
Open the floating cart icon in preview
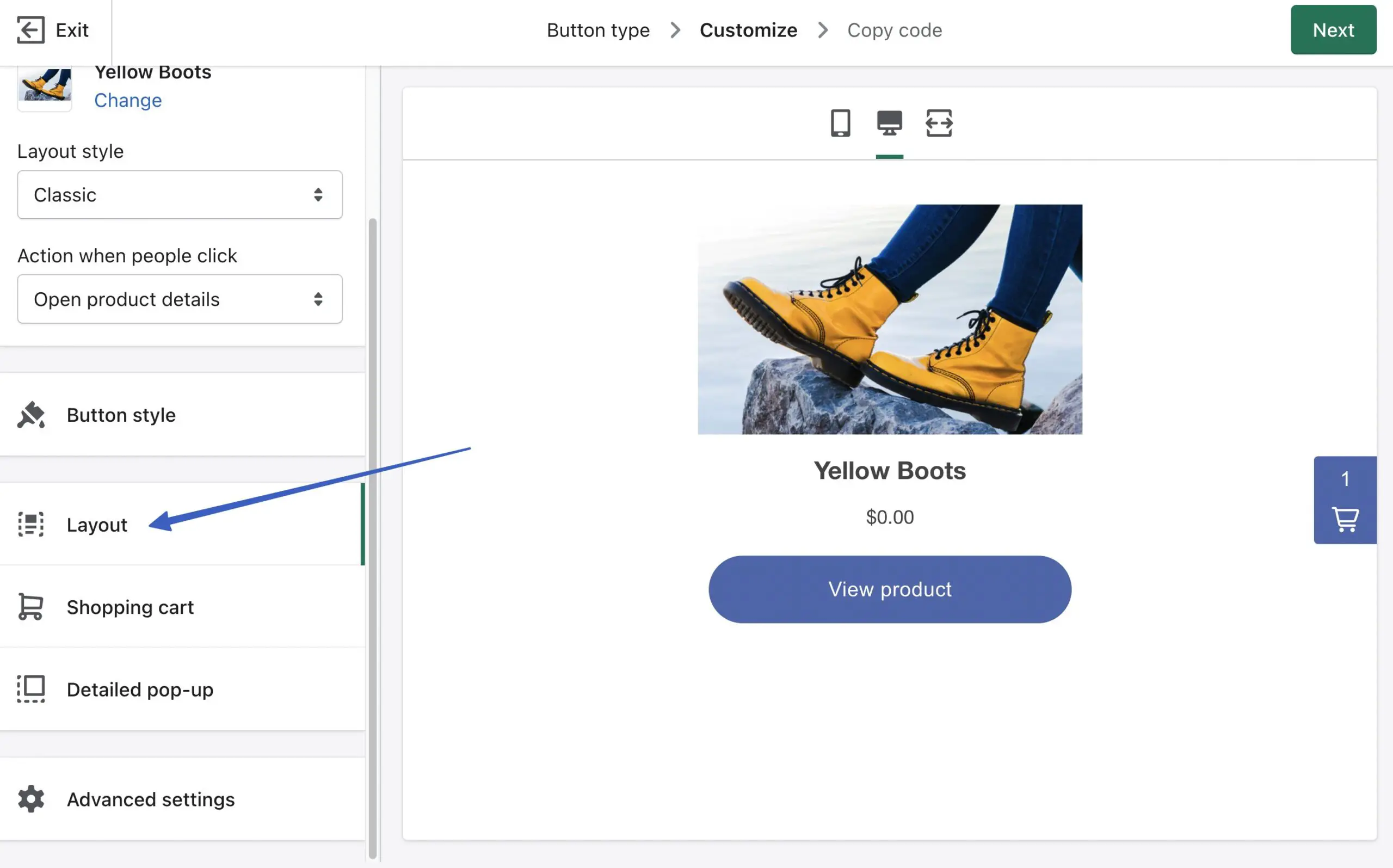(x=1345, y=520)
